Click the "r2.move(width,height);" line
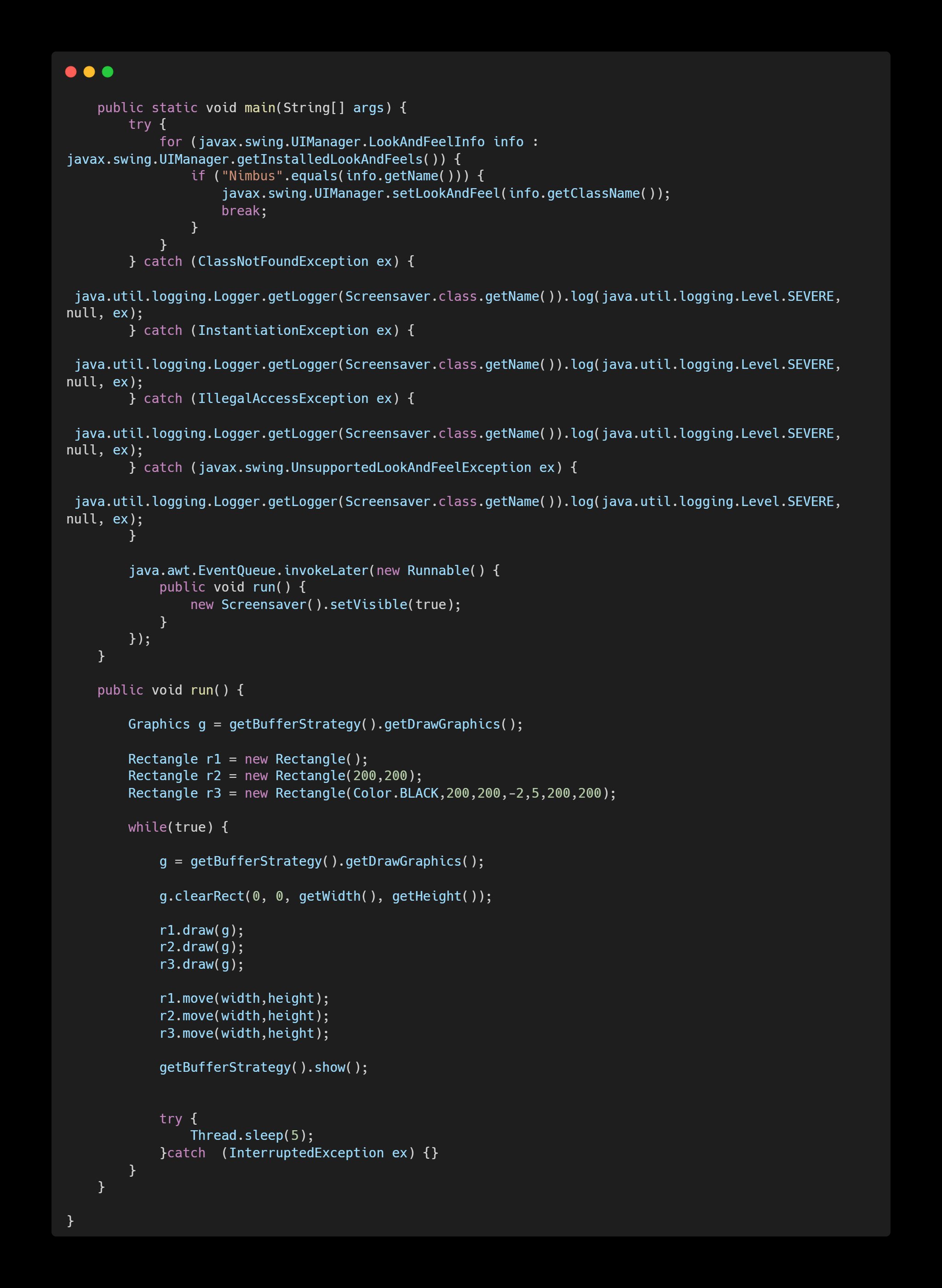Viewport: 942px width, 1288px height. tap(244, 1016)
